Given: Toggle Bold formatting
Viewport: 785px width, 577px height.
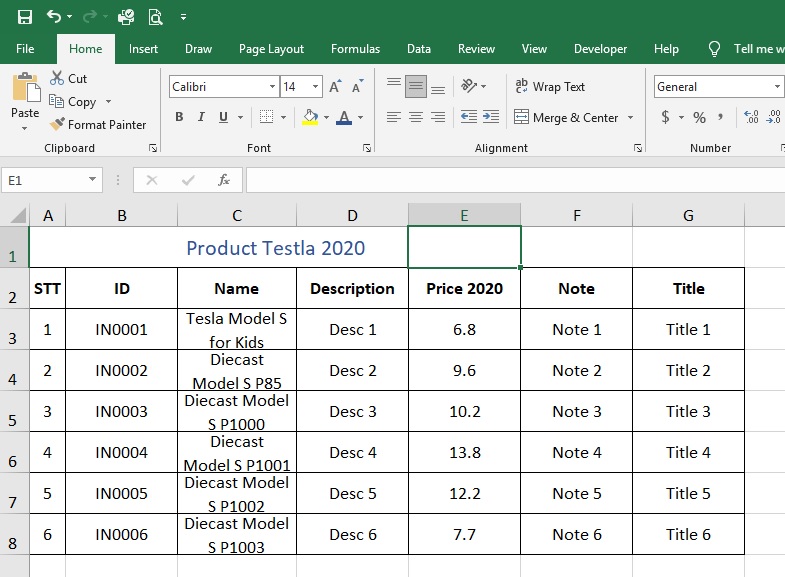Looking at the screenshot, I should pos(179,117).
